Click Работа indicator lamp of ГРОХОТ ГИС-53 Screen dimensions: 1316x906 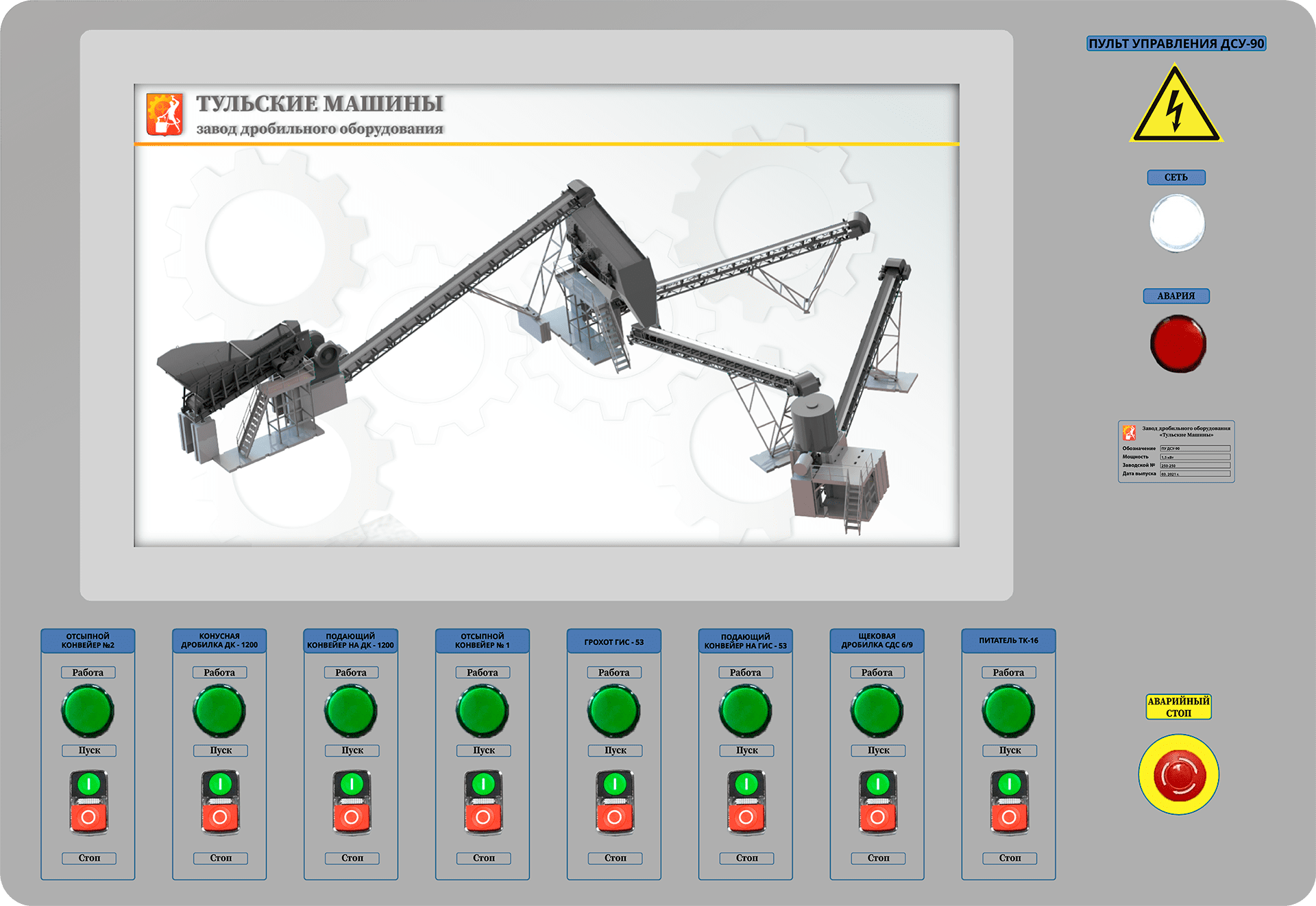pos(614,711)
